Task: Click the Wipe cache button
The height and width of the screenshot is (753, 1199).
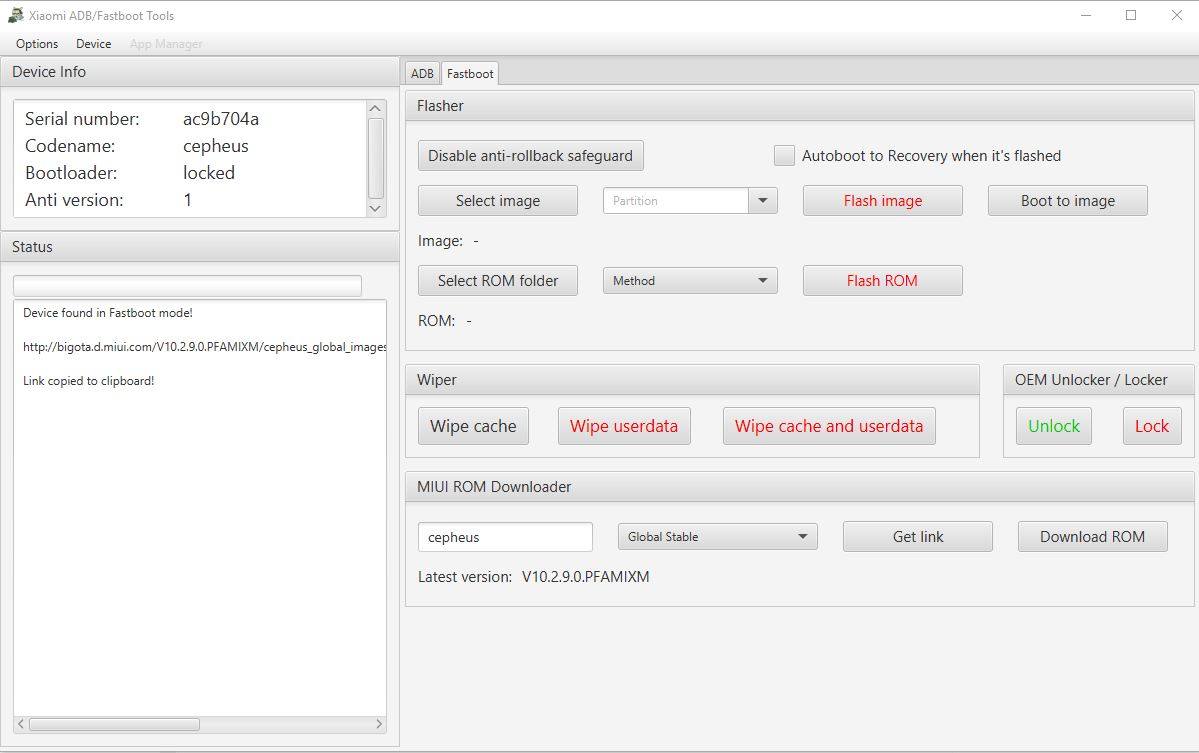Action: pos(473,426)
